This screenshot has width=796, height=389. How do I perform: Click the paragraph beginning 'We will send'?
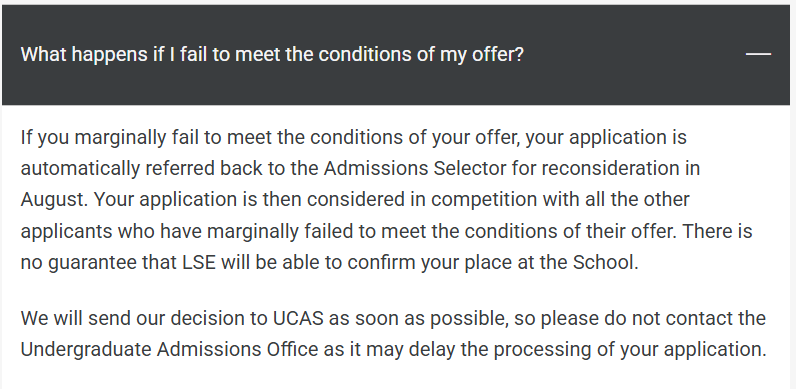(393, 334)
